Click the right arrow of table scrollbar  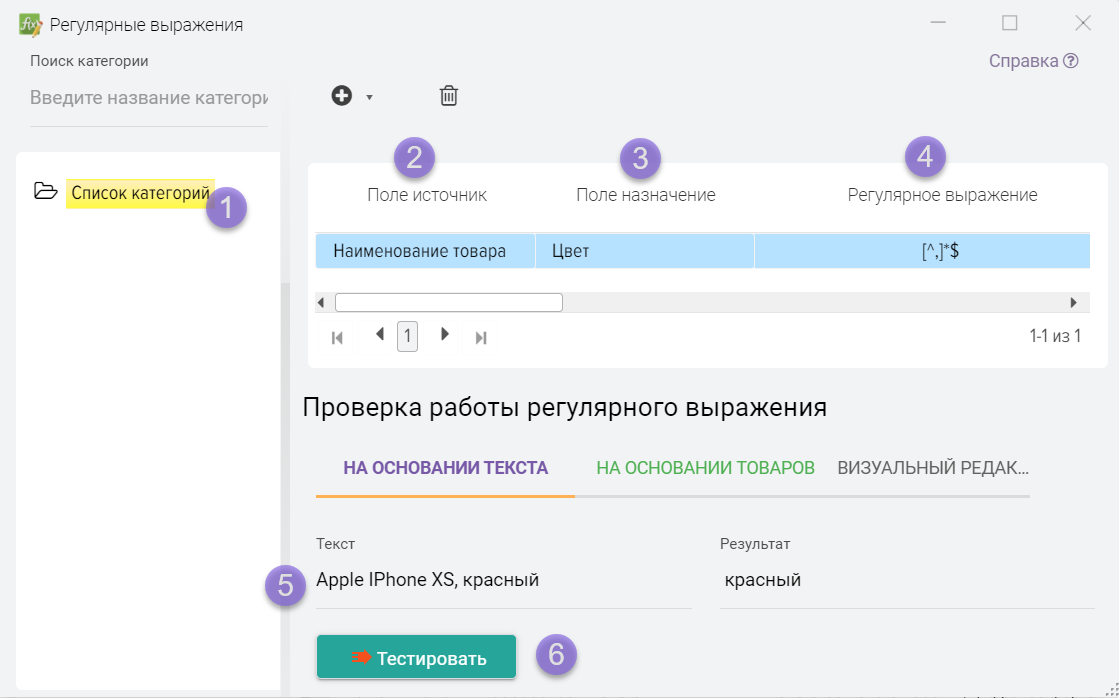coord(1074,302)
